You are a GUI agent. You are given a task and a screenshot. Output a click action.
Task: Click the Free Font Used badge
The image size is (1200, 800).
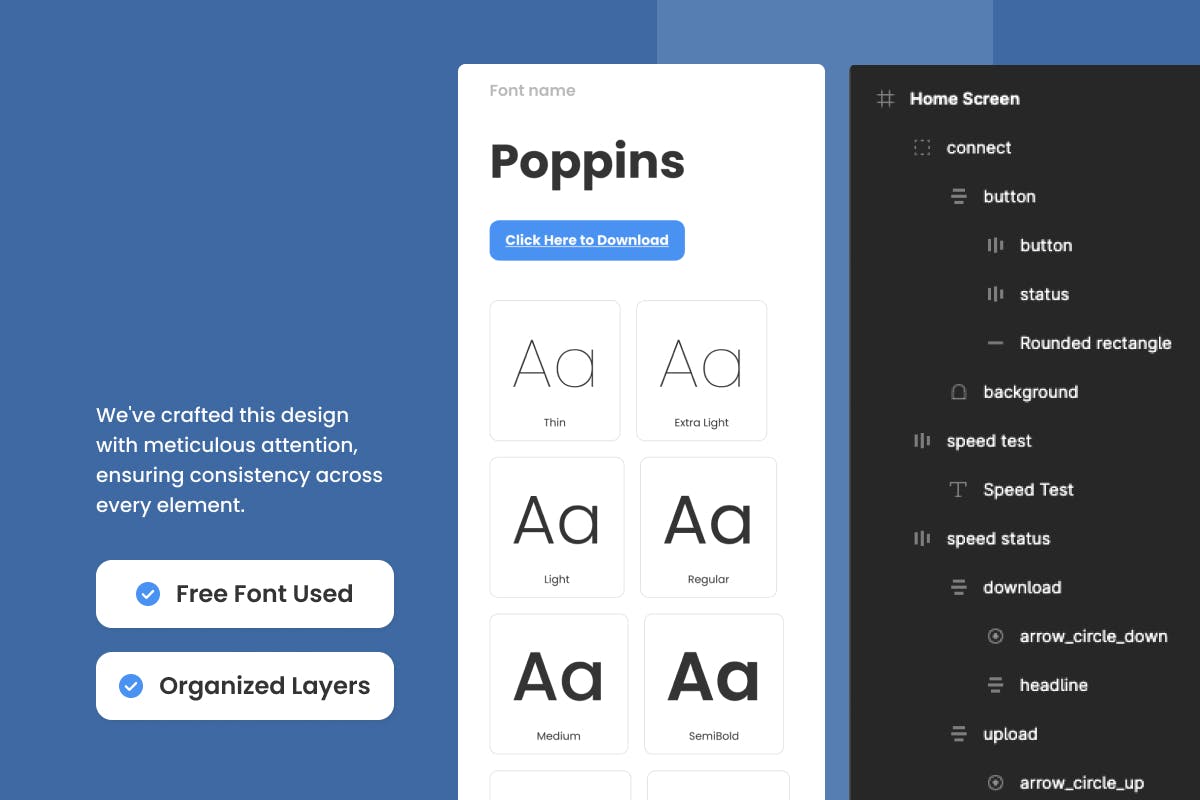click(x=245, y=594)
